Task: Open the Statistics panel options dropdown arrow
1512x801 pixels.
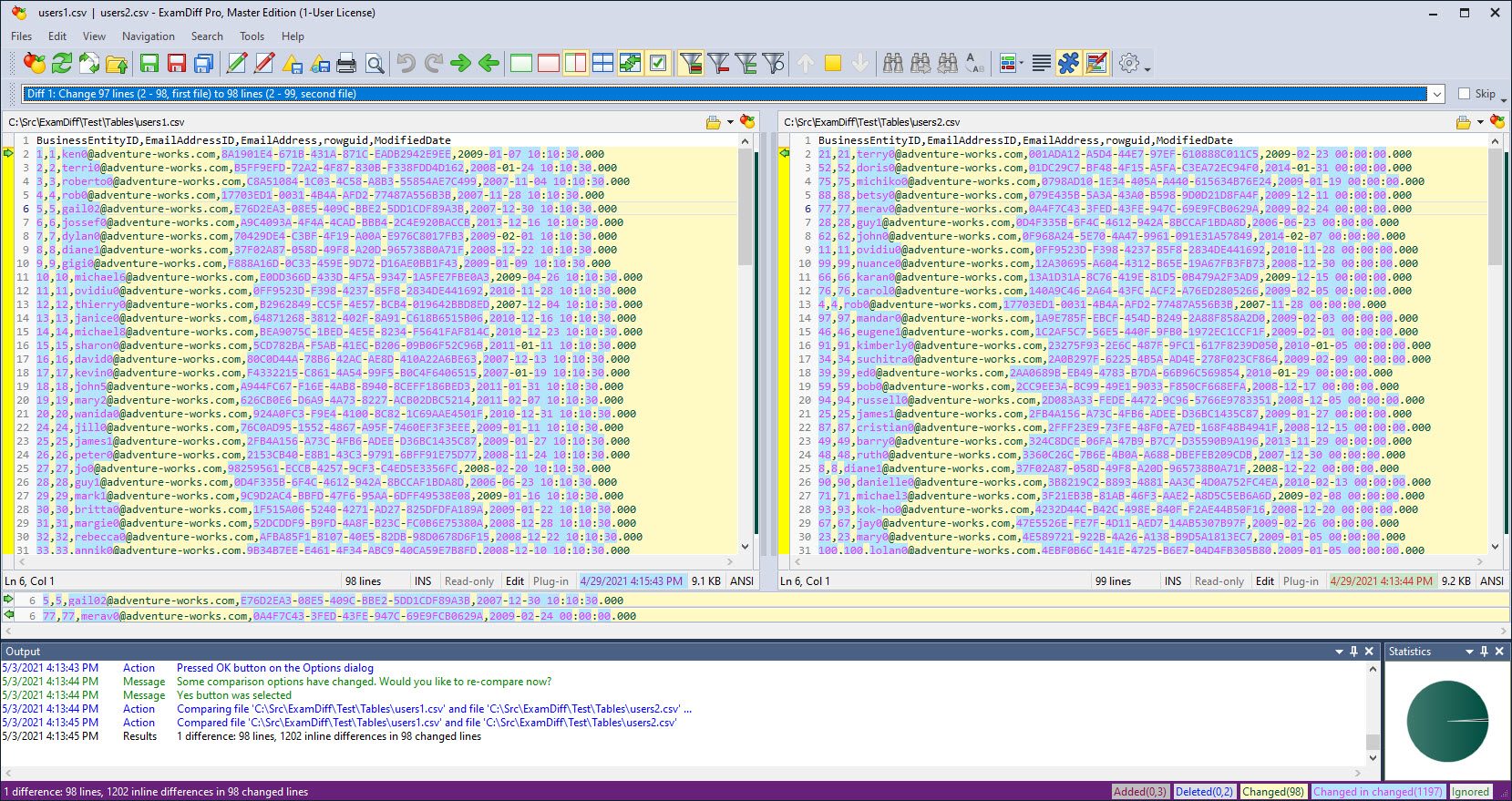Action: [x=1469, y=652]
